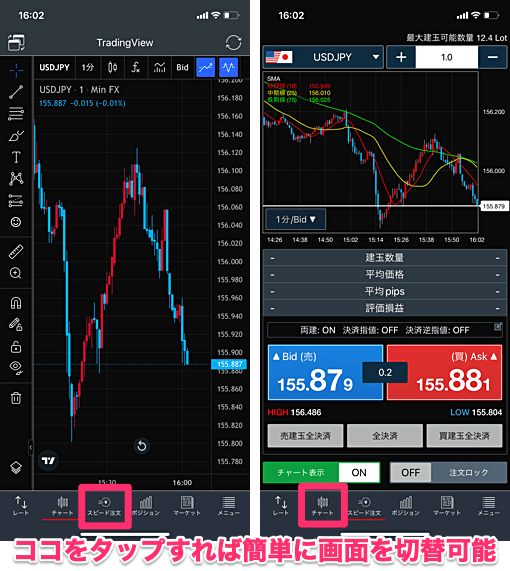510x571 pixels.
Task: Delete drawings with trash icon
Action: click(16, 398)
